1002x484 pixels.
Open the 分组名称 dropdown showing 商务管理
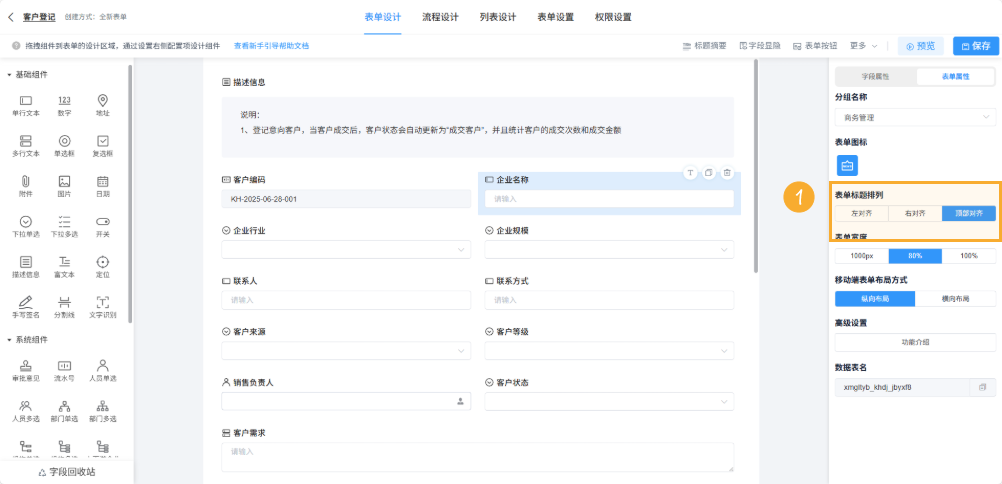[x=915, y=118]
